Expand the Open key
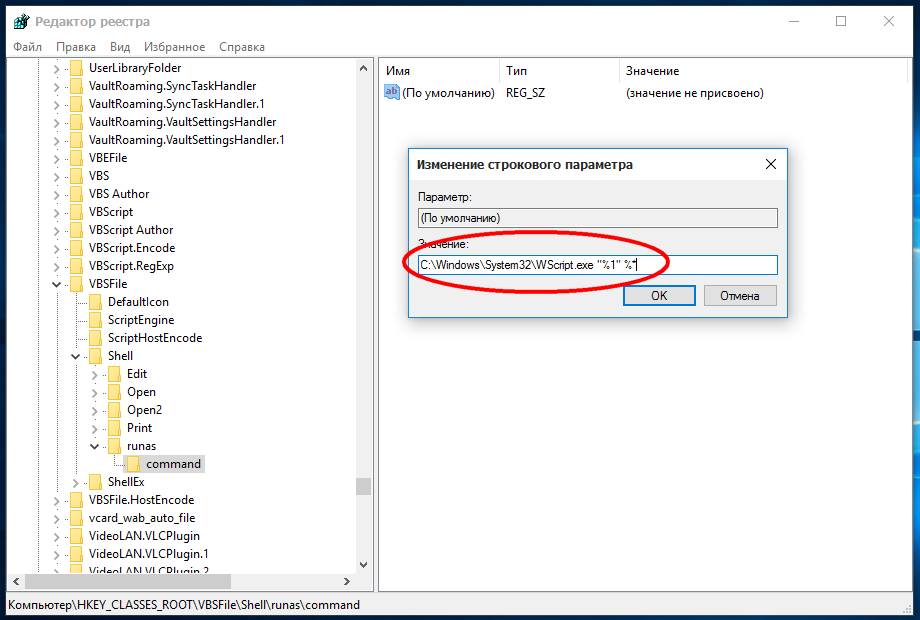Viewport: 920px width, 620px height. 94,392
